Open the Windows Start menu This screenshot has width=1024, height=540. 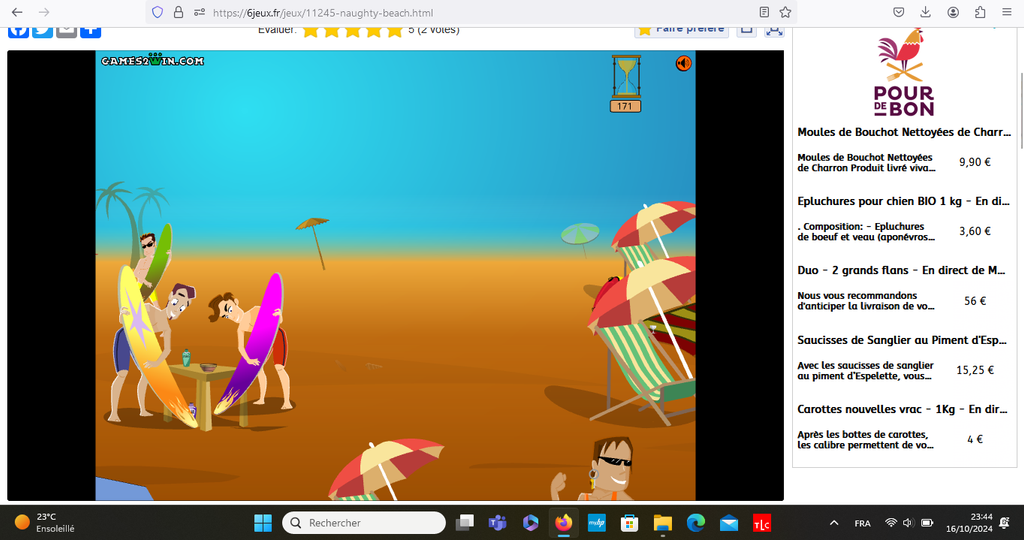tap(263, 522)
